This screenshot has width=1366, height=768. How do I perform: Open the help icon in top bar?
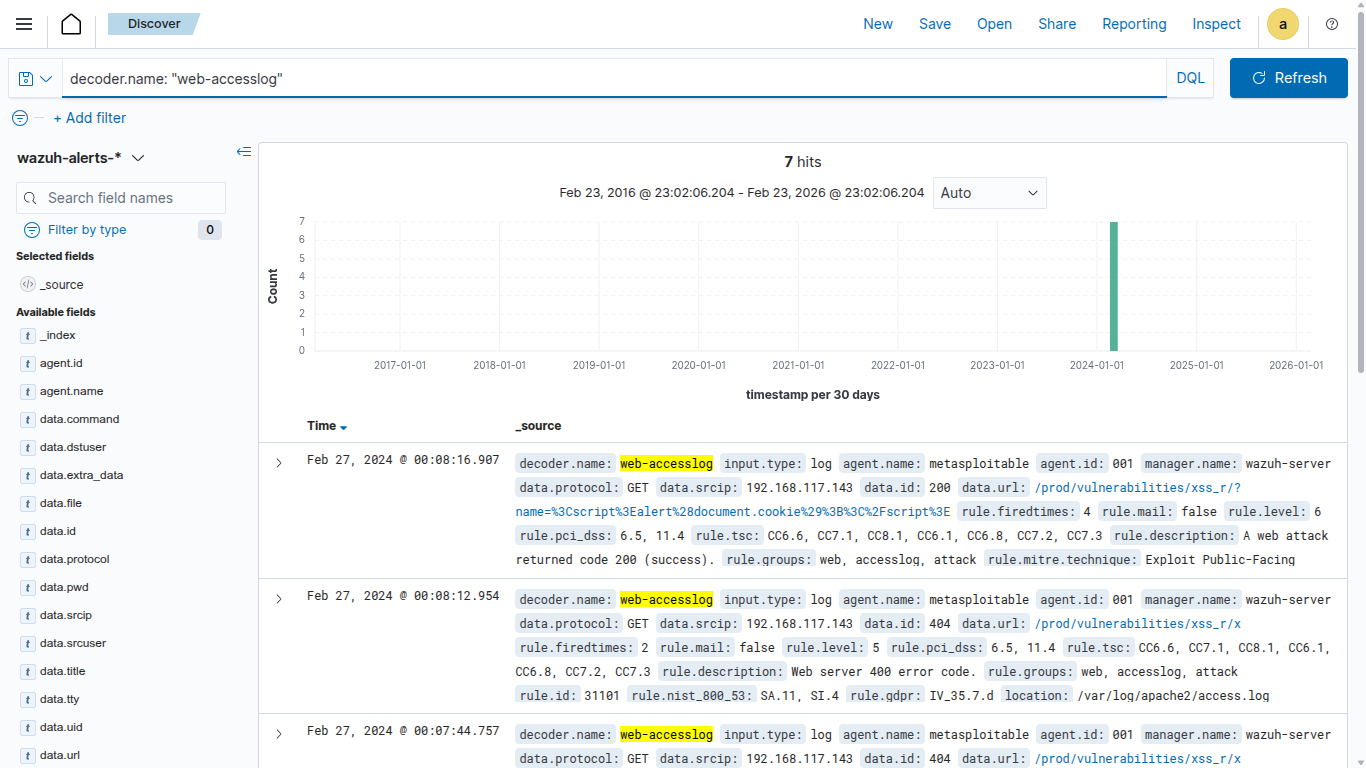pyautogui.click(x=1331, y=24)
